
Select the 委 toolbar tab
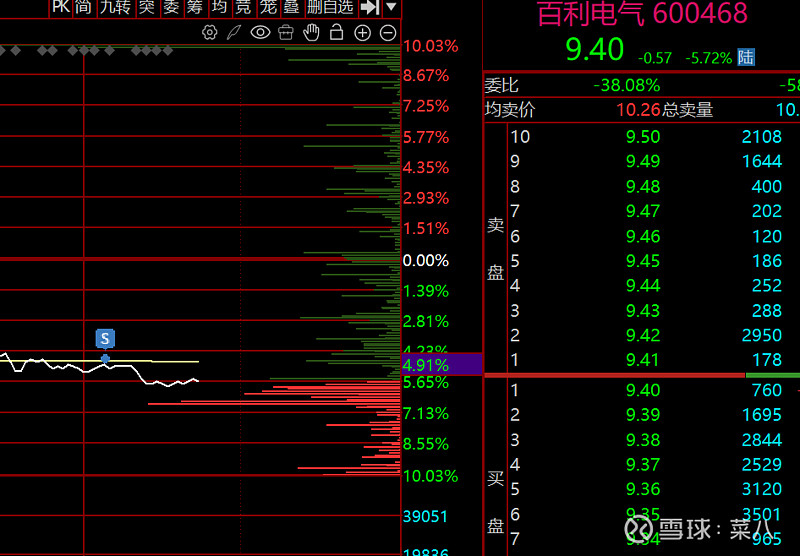click(171, 7)
